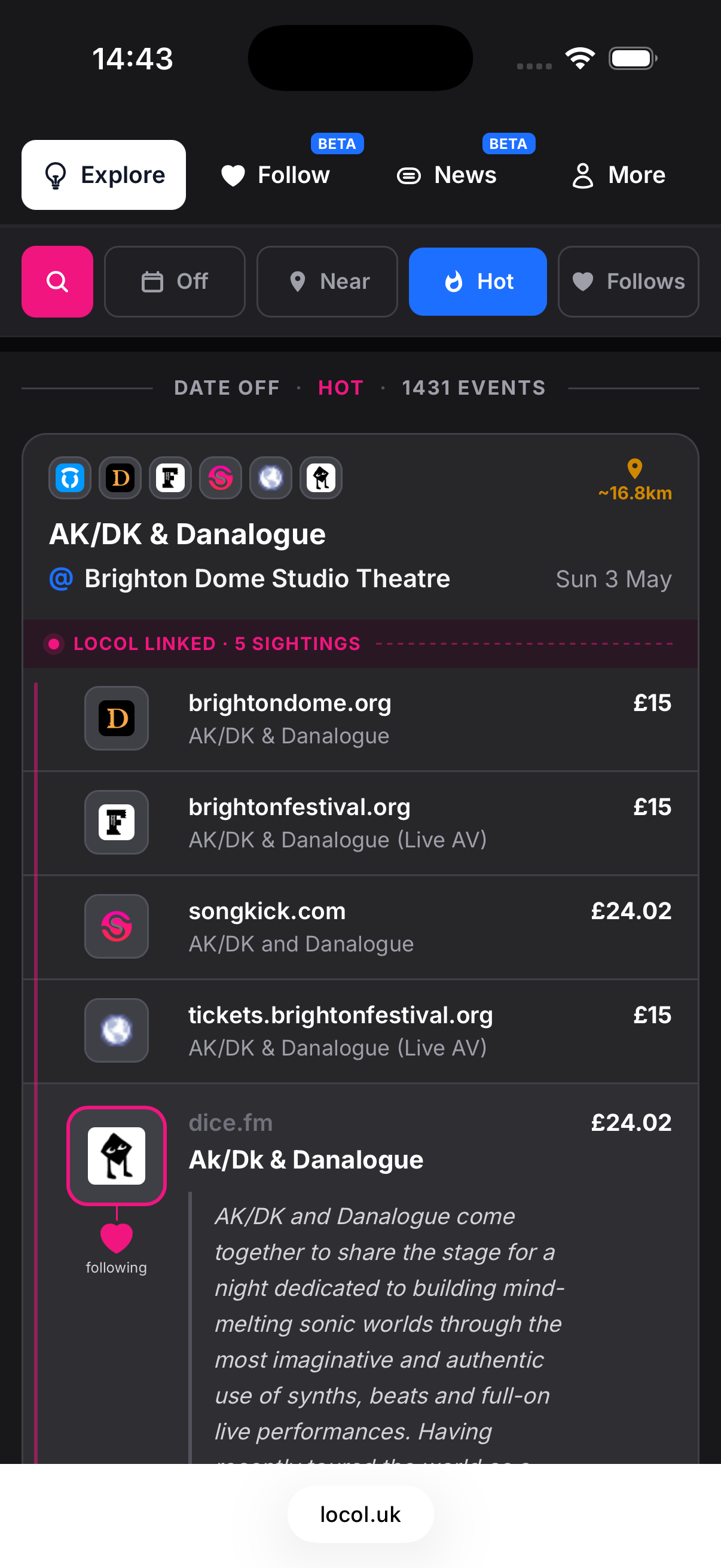Open the News tab
Image resolution: width=721 pixels, height=1568 pixels.
[x=447, y=175]
